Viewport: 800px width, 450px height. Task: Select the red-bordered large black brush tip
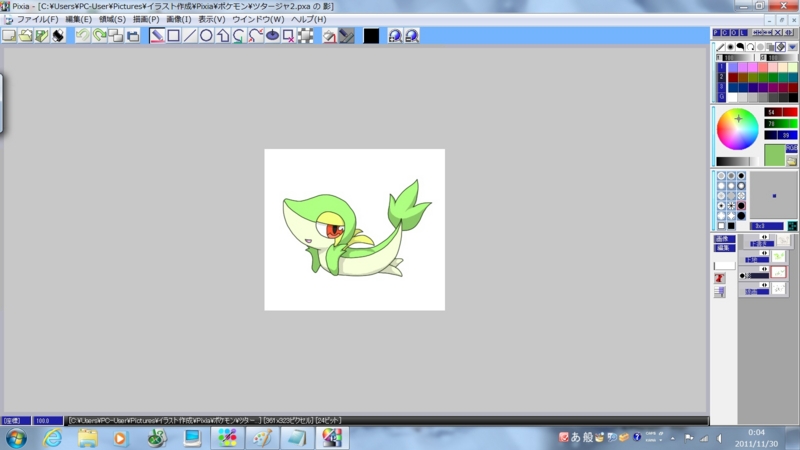point(741,206)
